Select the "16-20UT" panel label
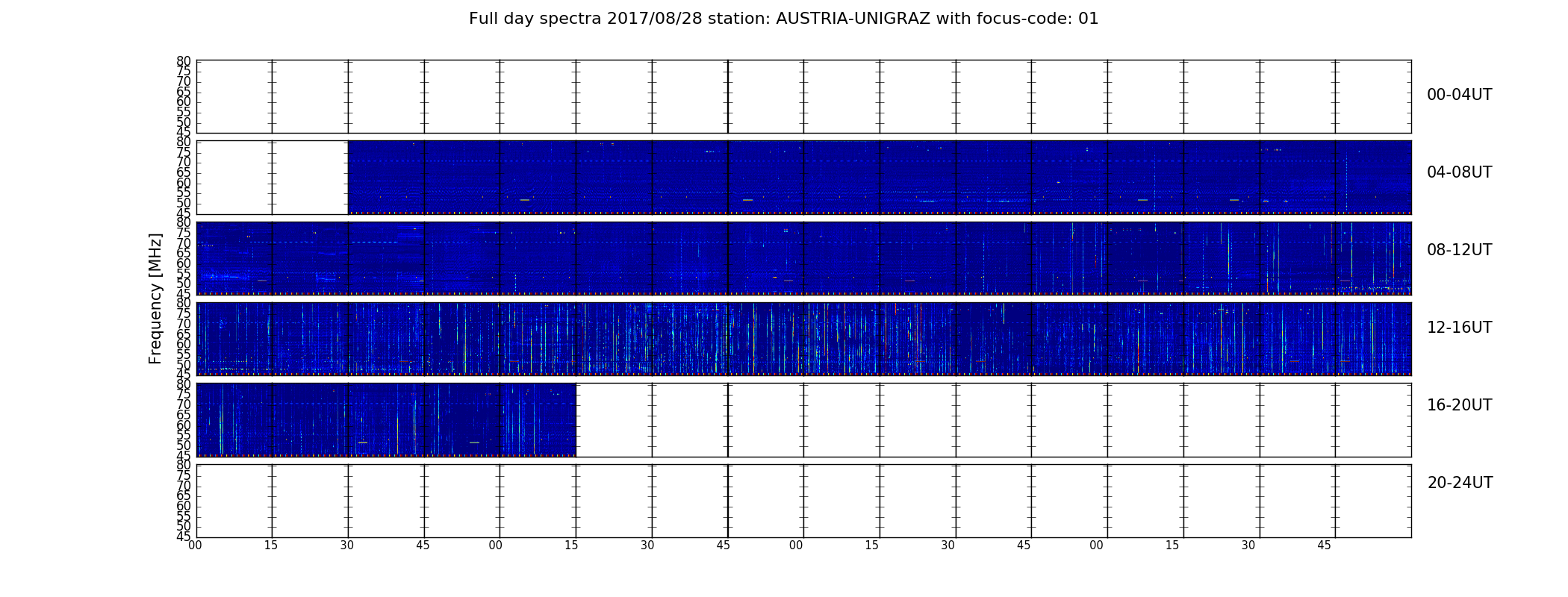The width and height of the screenshot is (1568, 597). (x=1460, y=405)
